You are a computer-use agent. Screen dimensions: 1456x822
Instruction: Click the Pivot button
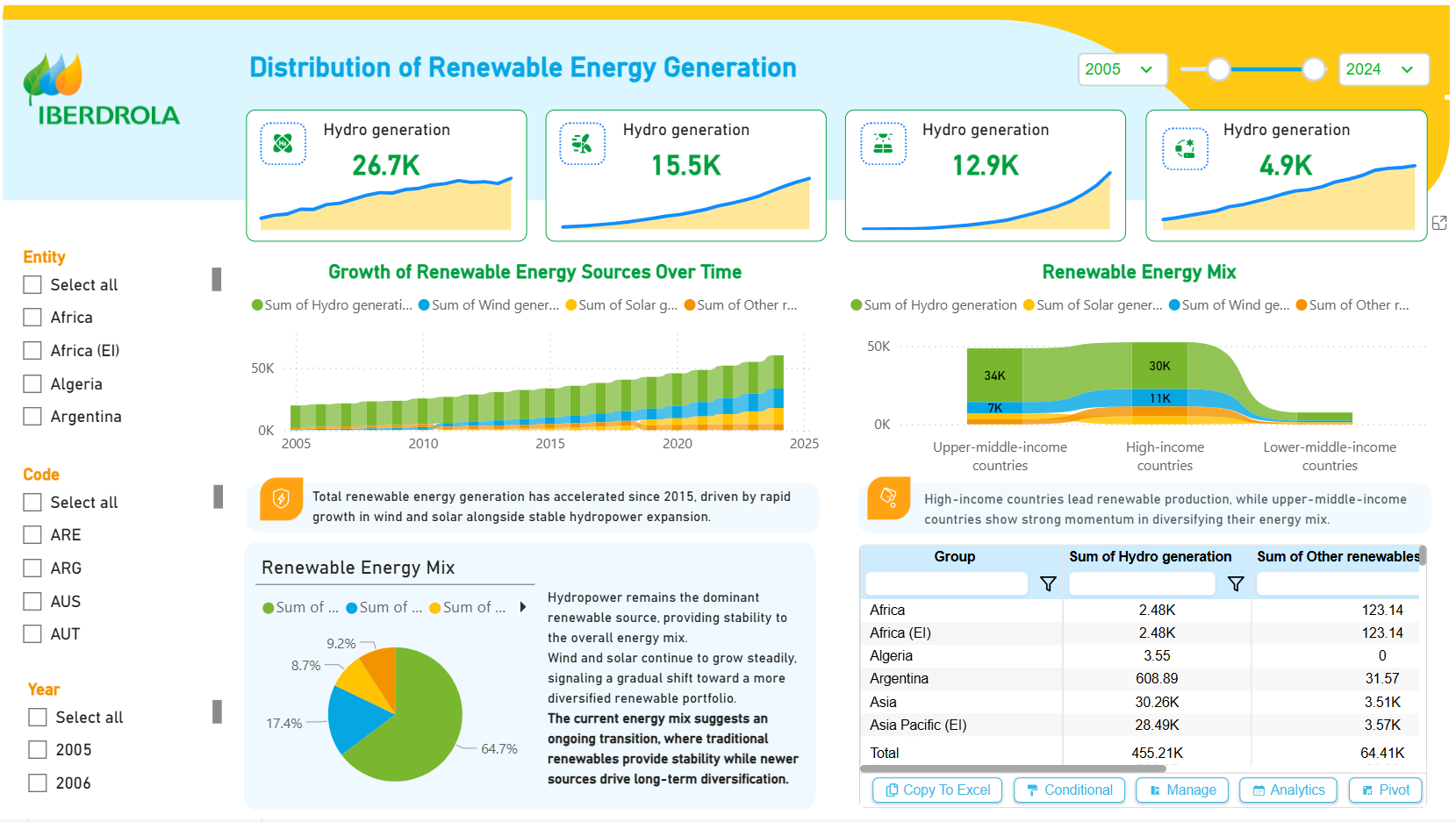click(x=1386, y=790)
